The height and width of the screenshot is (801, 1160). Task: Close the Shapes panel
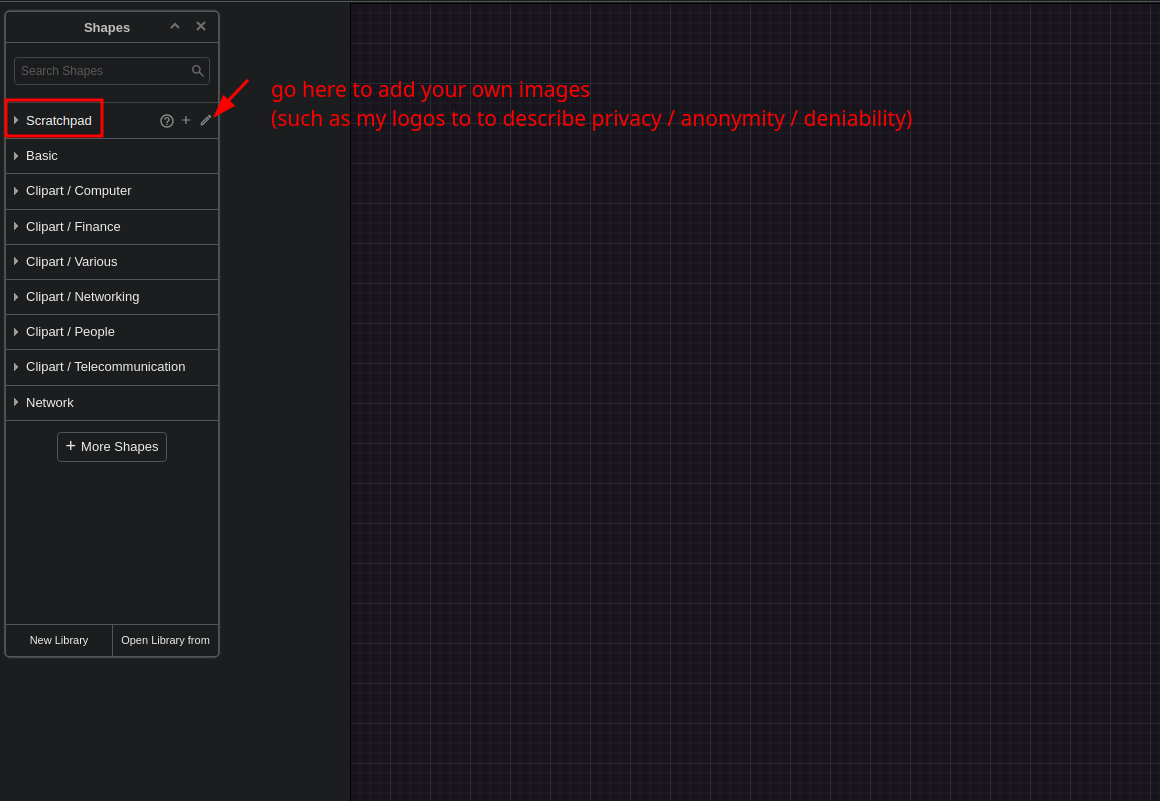(x=201, y=26)
